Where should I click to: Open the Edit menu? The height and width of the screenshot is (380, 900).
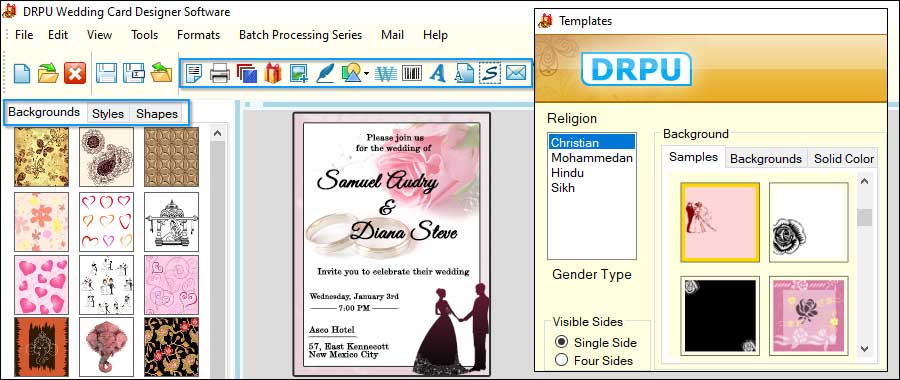[58, 35]
